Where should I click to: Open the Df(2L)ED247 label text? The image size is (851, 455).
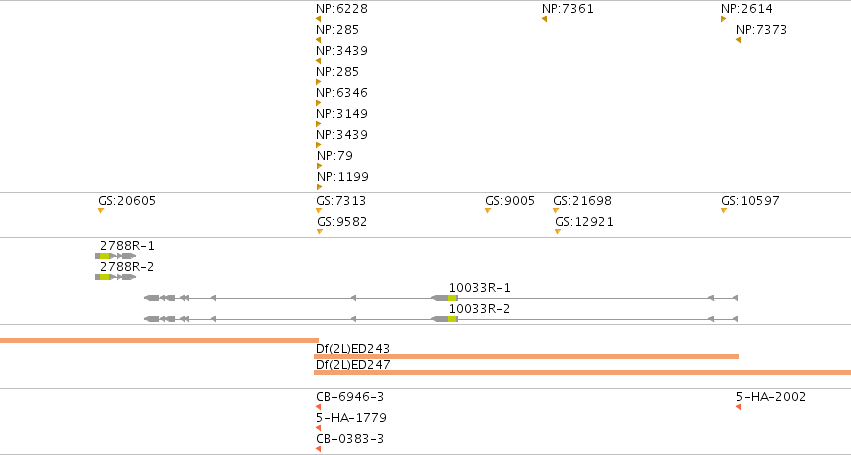coord(353,365)
